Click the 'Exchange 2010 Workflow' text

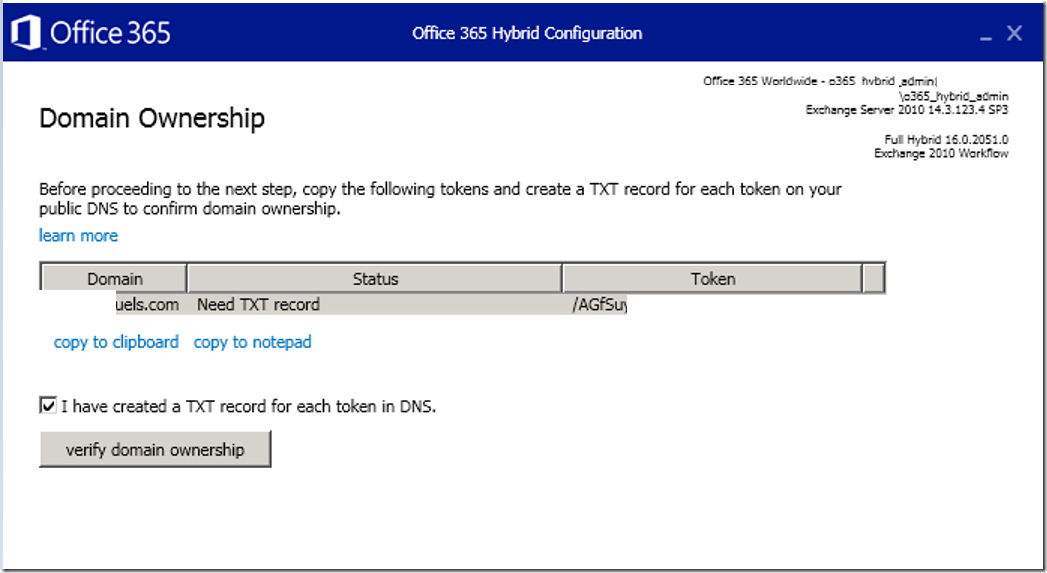(x=941, y=154)
